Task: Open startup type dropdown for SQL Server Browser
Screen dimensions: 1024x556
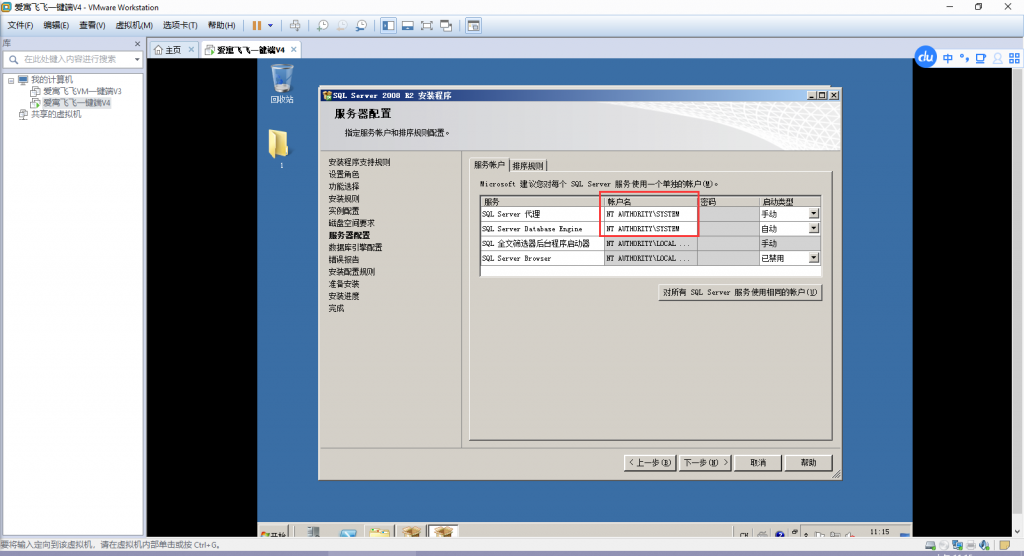Action: 814,258
